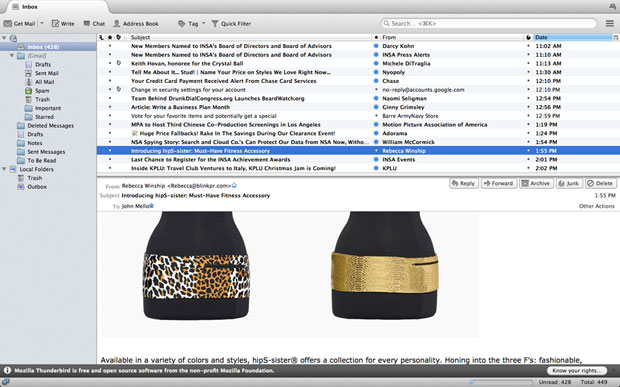Switch to the Inbox tab
Image resolution: width=620 pixels, height=387 pixels.
tap(55, 7)
